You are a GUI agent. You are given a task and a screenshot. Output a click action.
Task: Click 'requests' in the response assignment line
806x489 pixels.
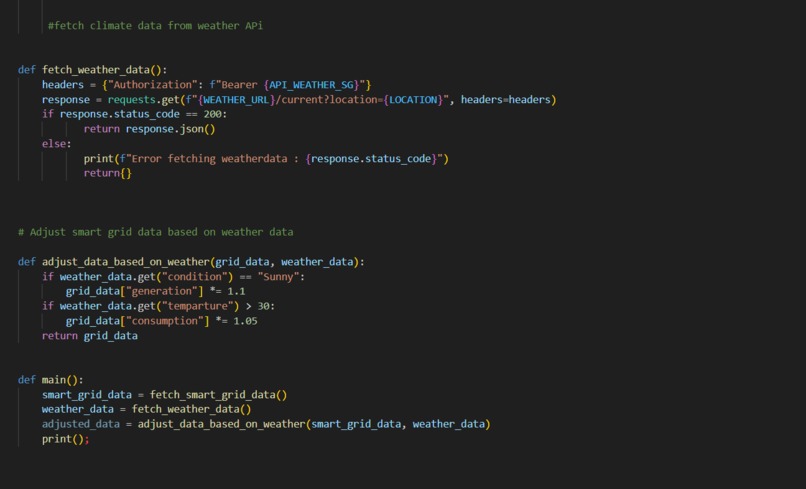[x=132, y=100]
